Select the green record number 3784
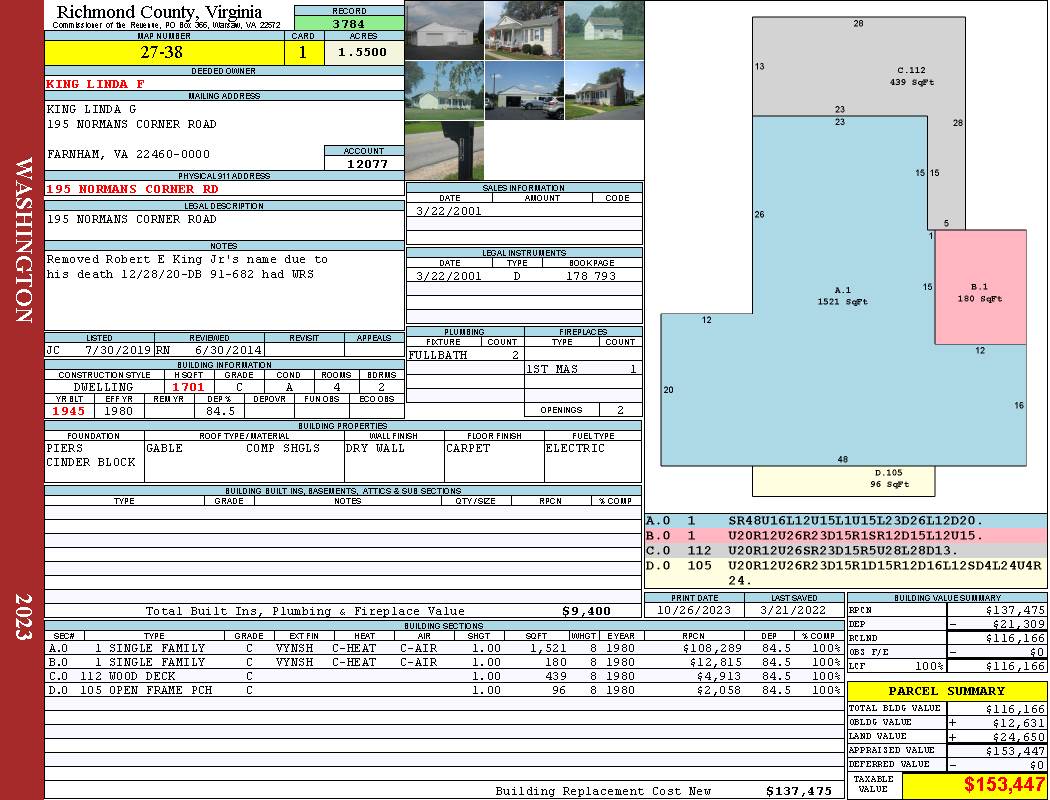The width and height of the screenshot is (1050, 800). 349,23
